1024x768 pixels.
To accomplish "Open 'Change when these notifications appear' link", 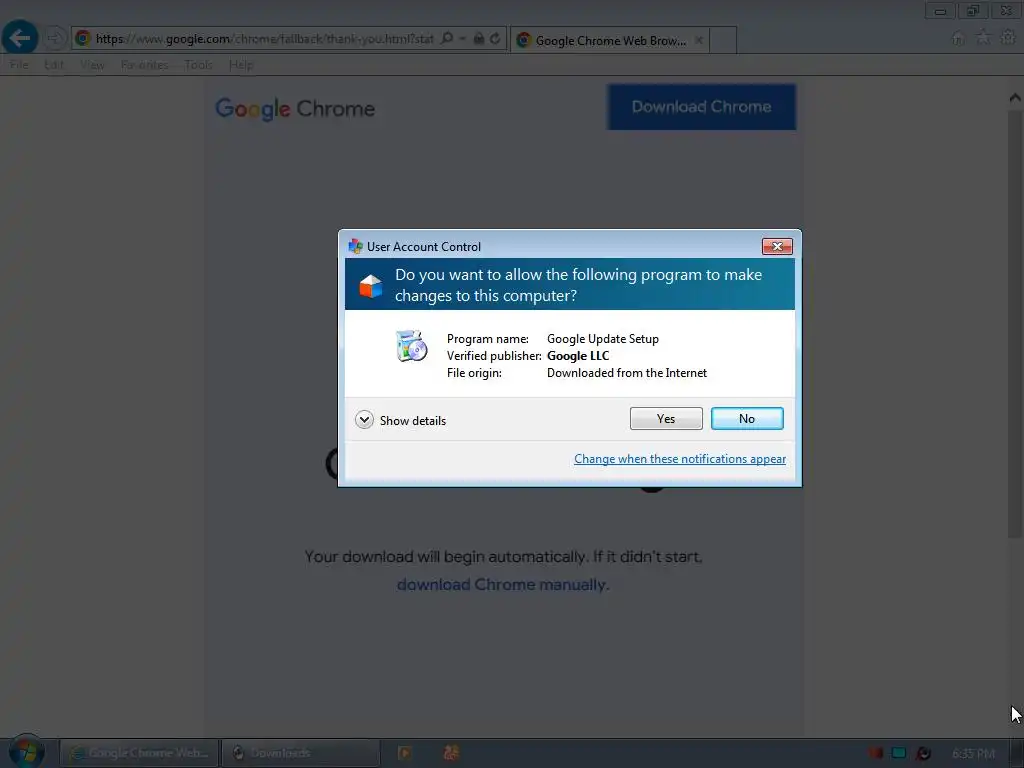I will pos(680,458).
